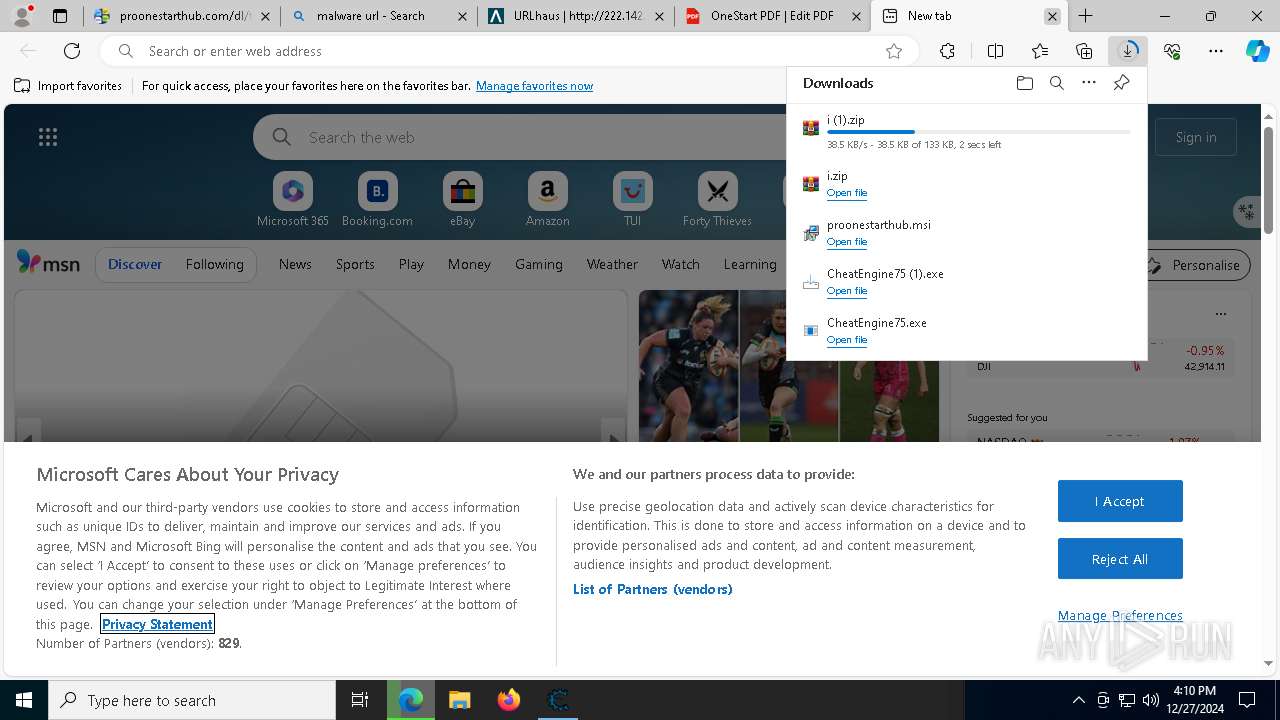
Task: Pin the Downloads panel
Action: (1121, 83)
